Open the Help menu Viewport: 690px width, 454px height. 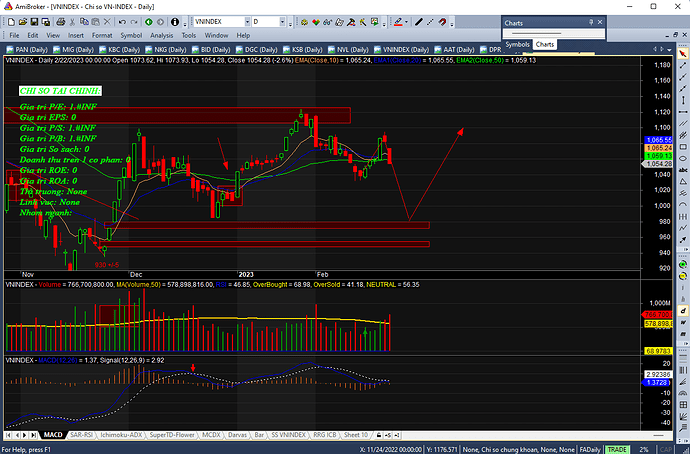point(243,35)
